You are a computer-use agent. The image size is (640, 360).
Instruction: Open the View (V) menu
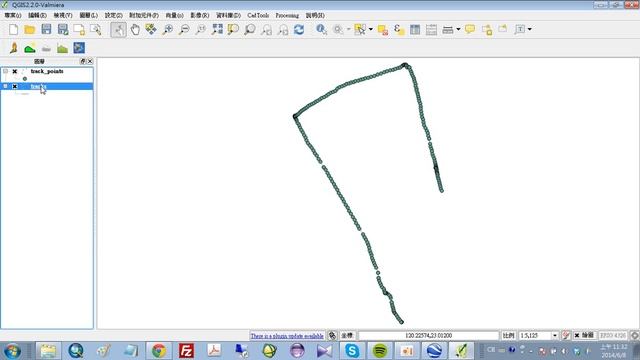(63, 15)
